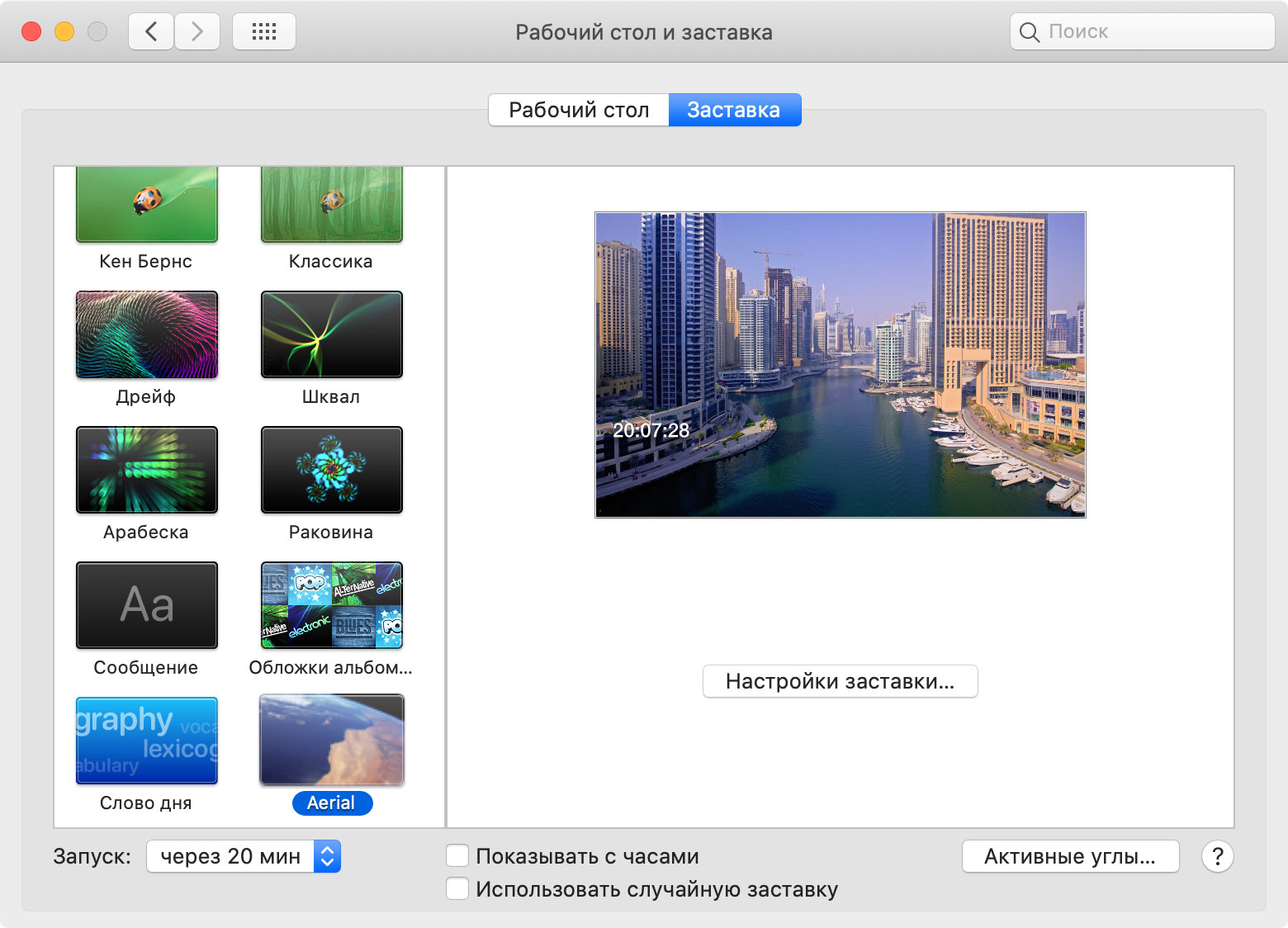Pick the Обложки альбомов screensaver icon
Viewport: 1288px width, 928px height.
point(331,605)
